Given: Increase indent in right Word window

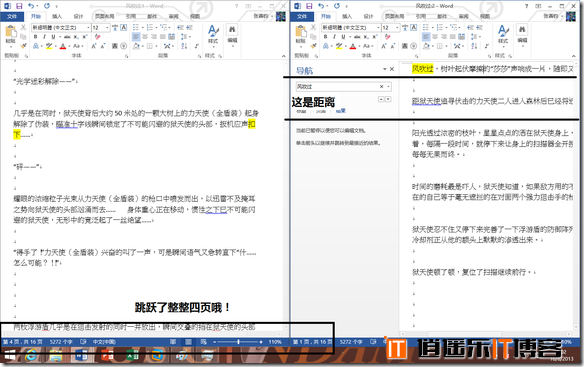Looking at the screenshot, I should click(x=479, y=27).
